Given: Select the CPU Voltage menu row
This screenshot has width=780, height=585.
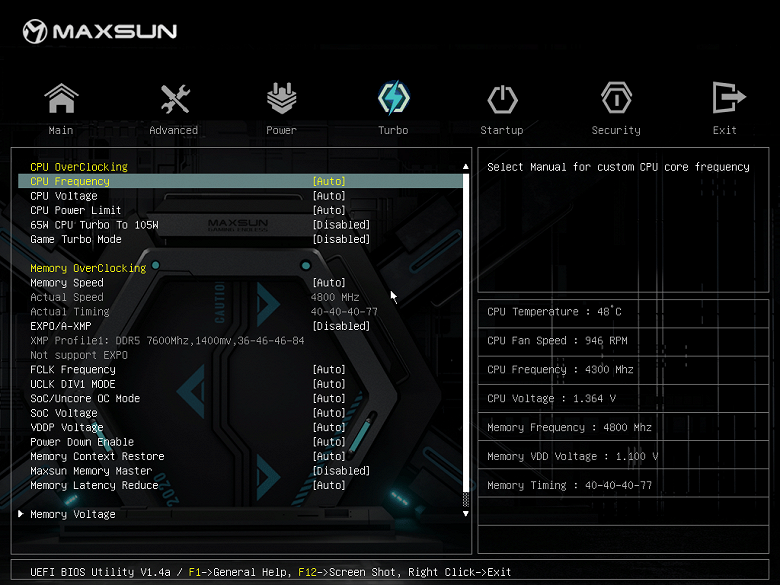Looking at the screenshot, I should tap(240, 196).
